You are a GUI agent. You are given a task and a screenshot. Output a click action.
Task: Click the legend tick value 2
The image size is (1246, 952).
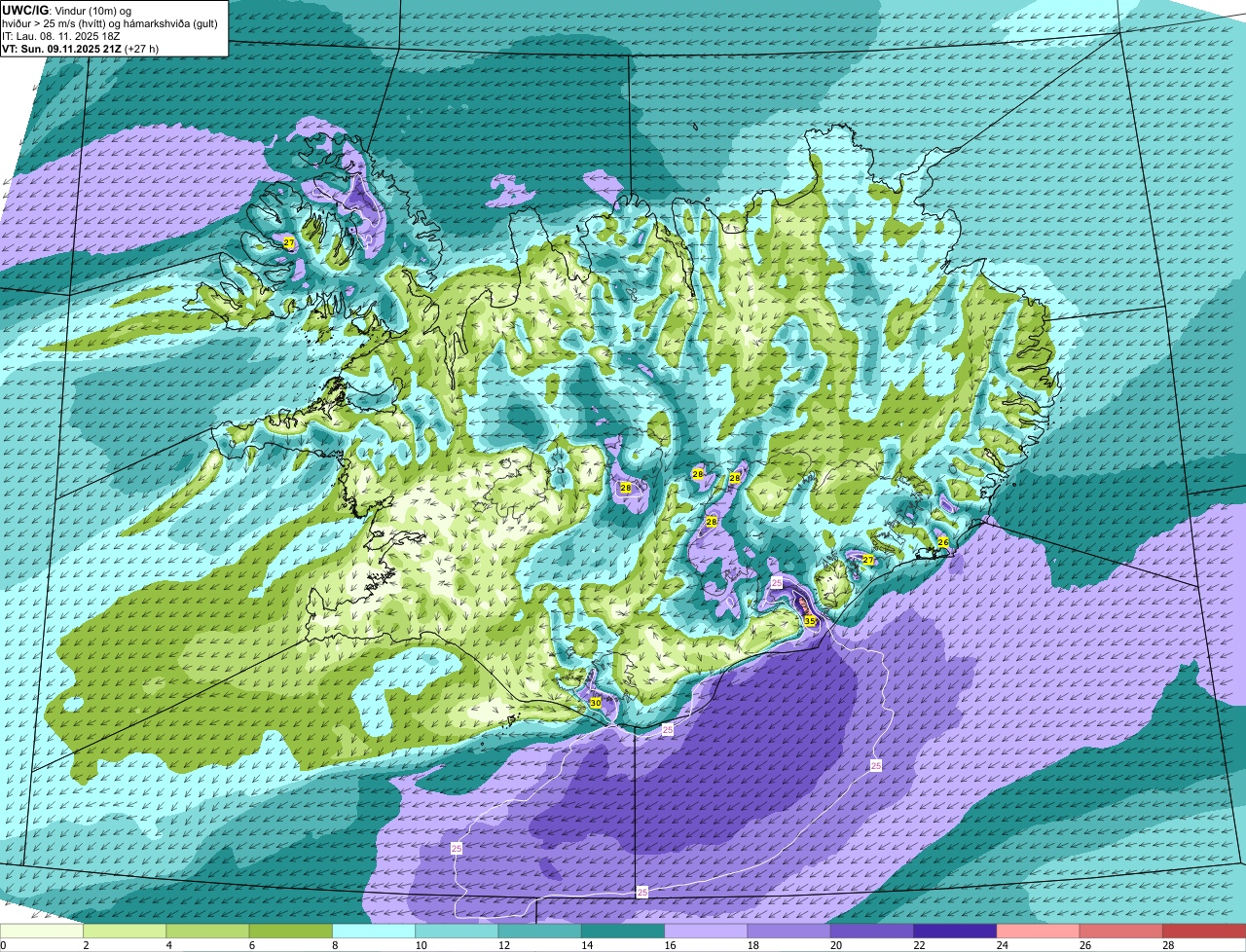(x=85, y=945)
